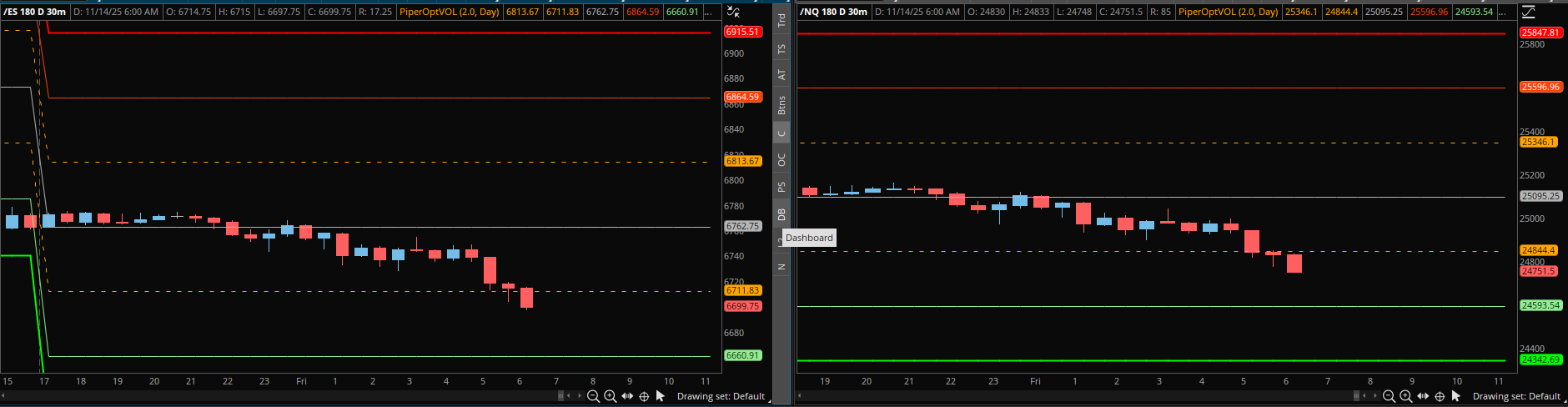Viewport: 1568px width, 407px height.
Task: Click /ES chart far-left scroll arrow
Action: (3, 395)
